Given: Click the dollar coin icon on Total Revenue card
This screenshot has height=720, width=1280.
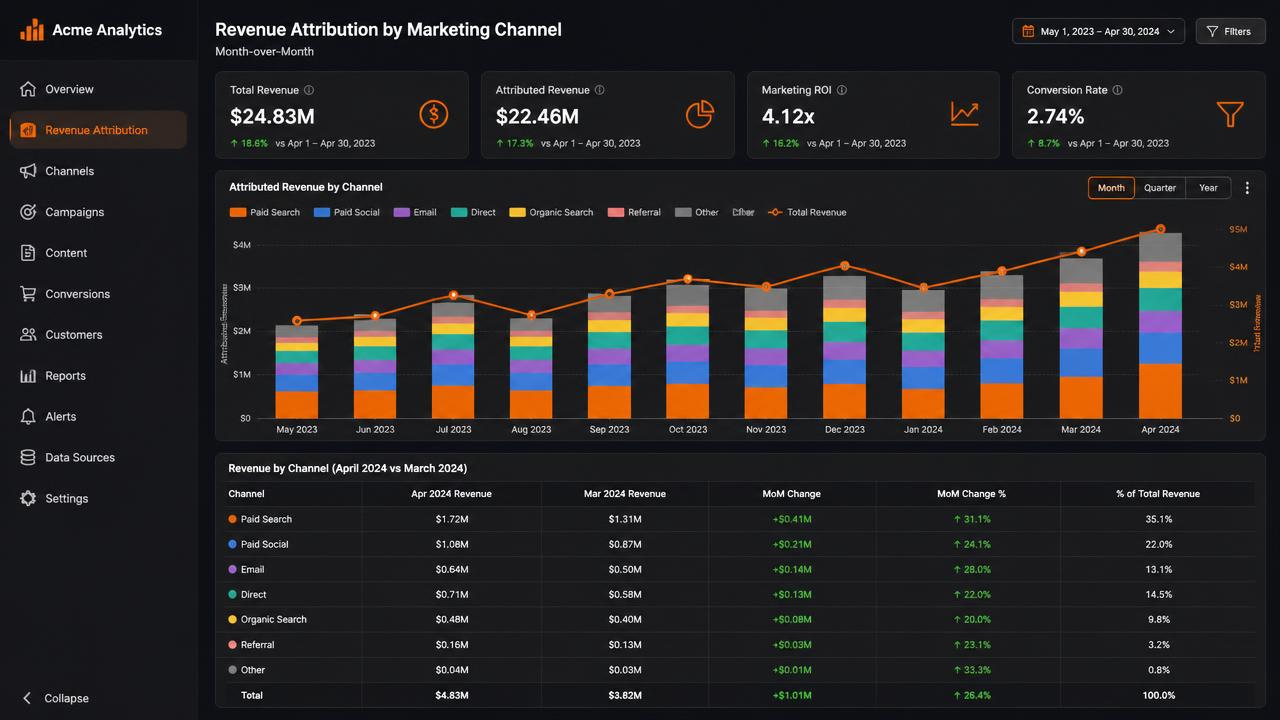Looking at the screenshot, I should 434,114.
